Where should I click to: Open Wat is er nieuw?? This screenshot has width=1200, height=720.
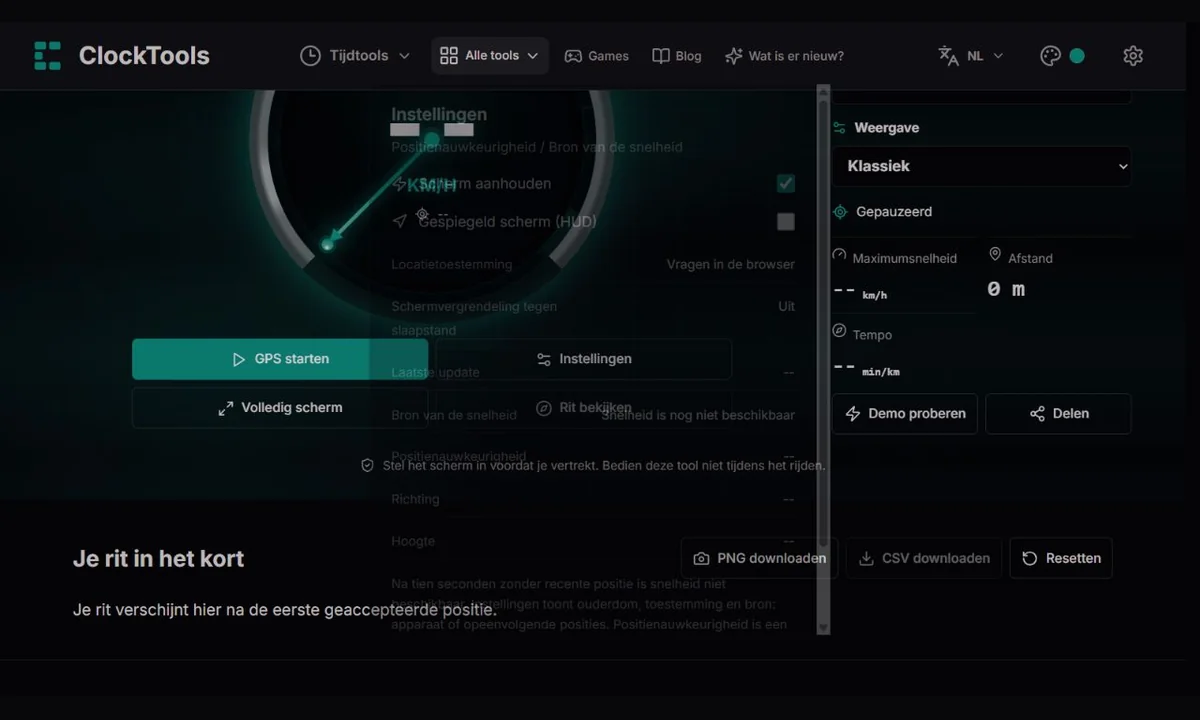click(x=784, y=56)
